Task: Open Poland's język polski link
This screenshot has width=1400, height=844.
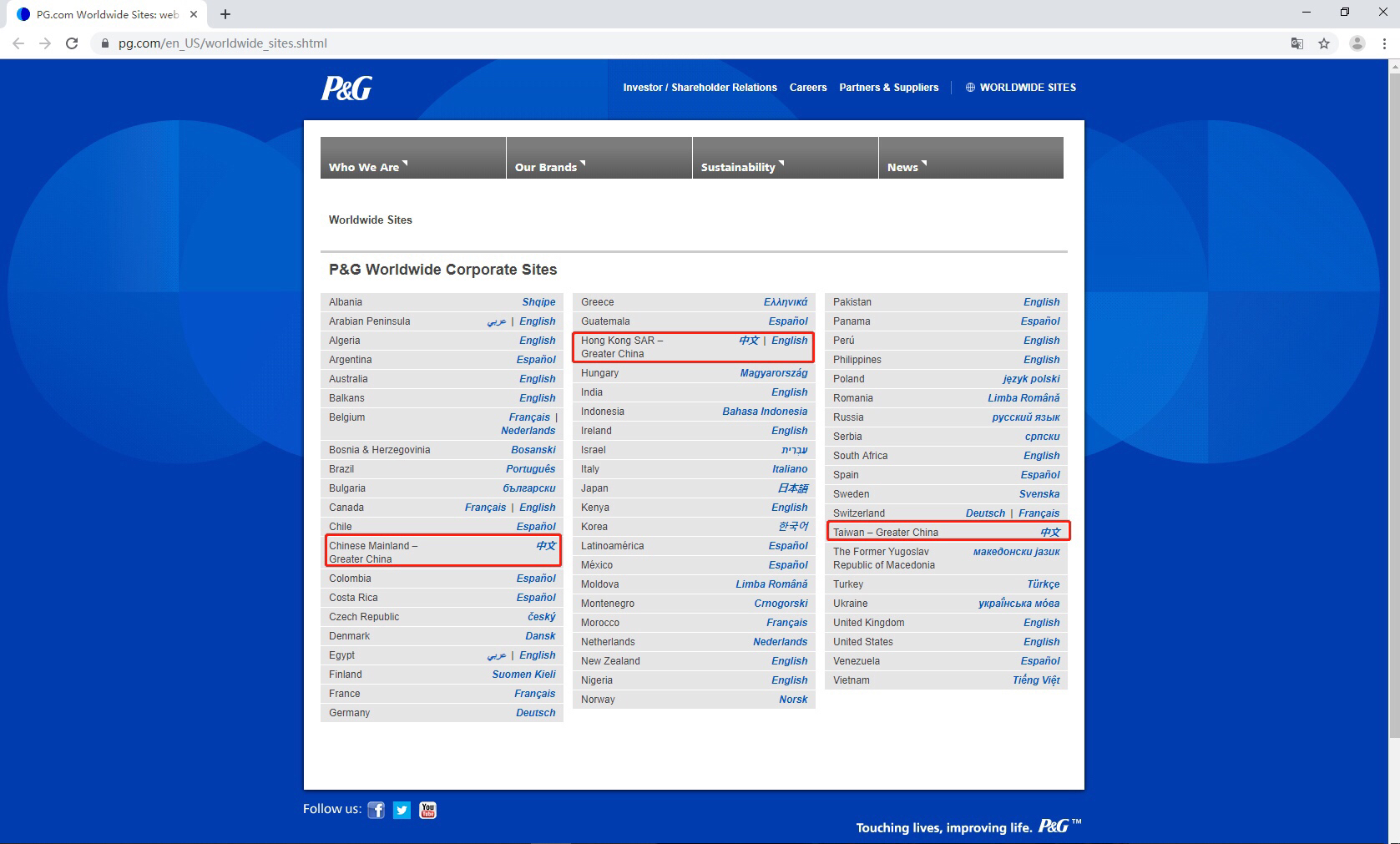Action: click(1031, 379)
